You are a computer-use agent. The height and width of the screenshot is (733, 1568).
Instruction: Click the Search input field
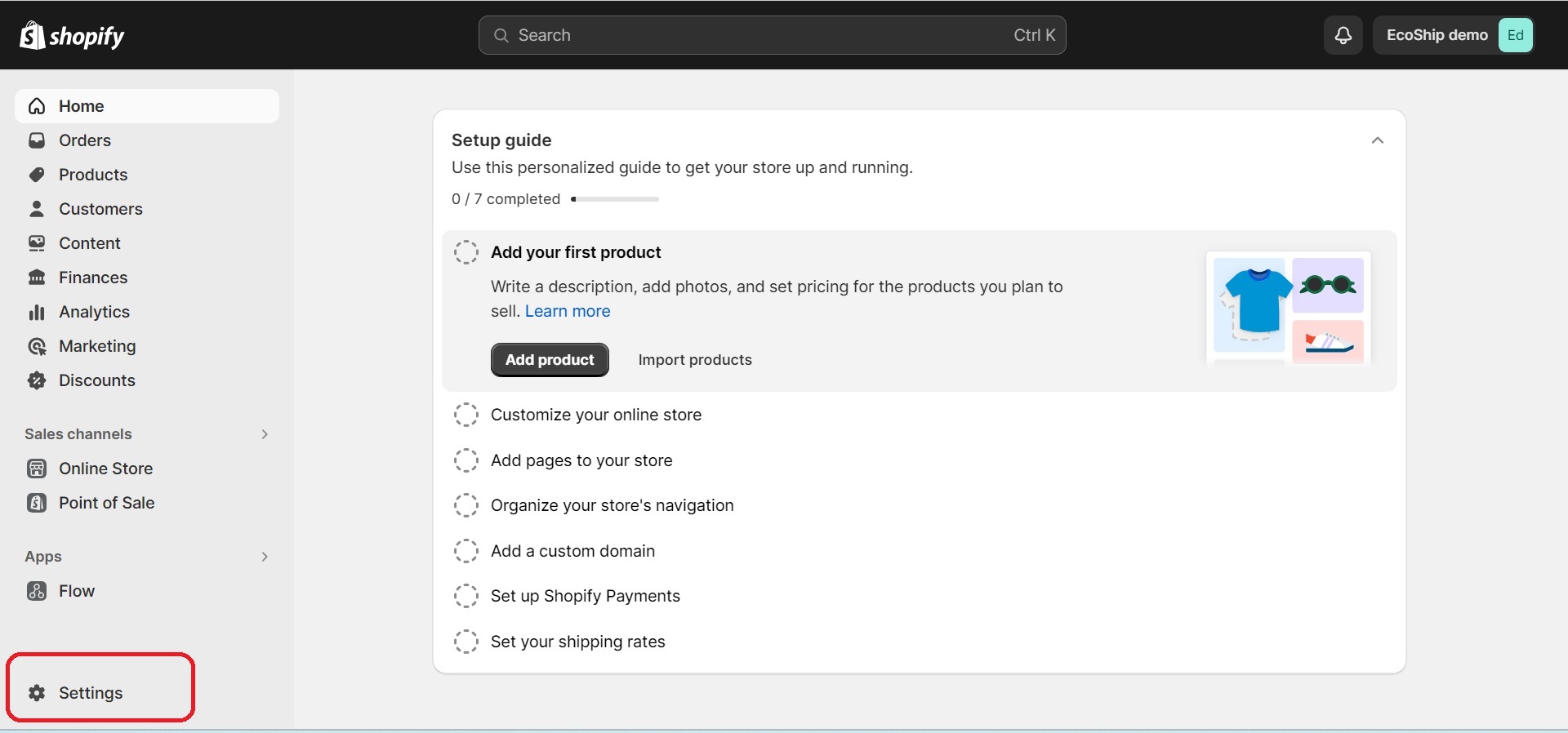772,35
